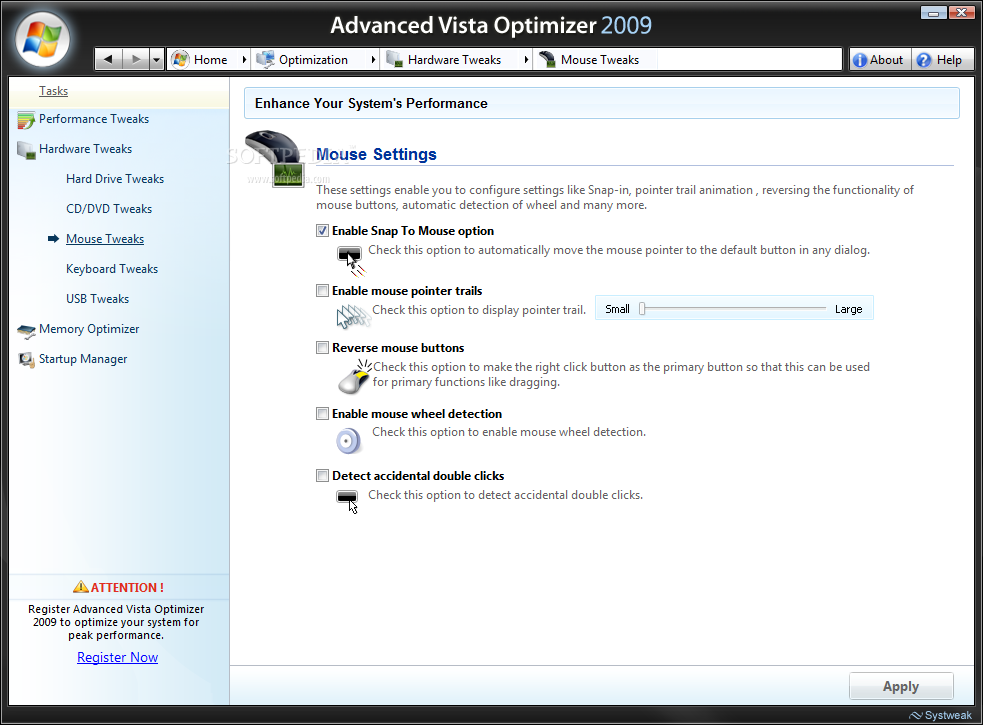Click the Performance Tweaks sidebar icon

click(26, 120)
